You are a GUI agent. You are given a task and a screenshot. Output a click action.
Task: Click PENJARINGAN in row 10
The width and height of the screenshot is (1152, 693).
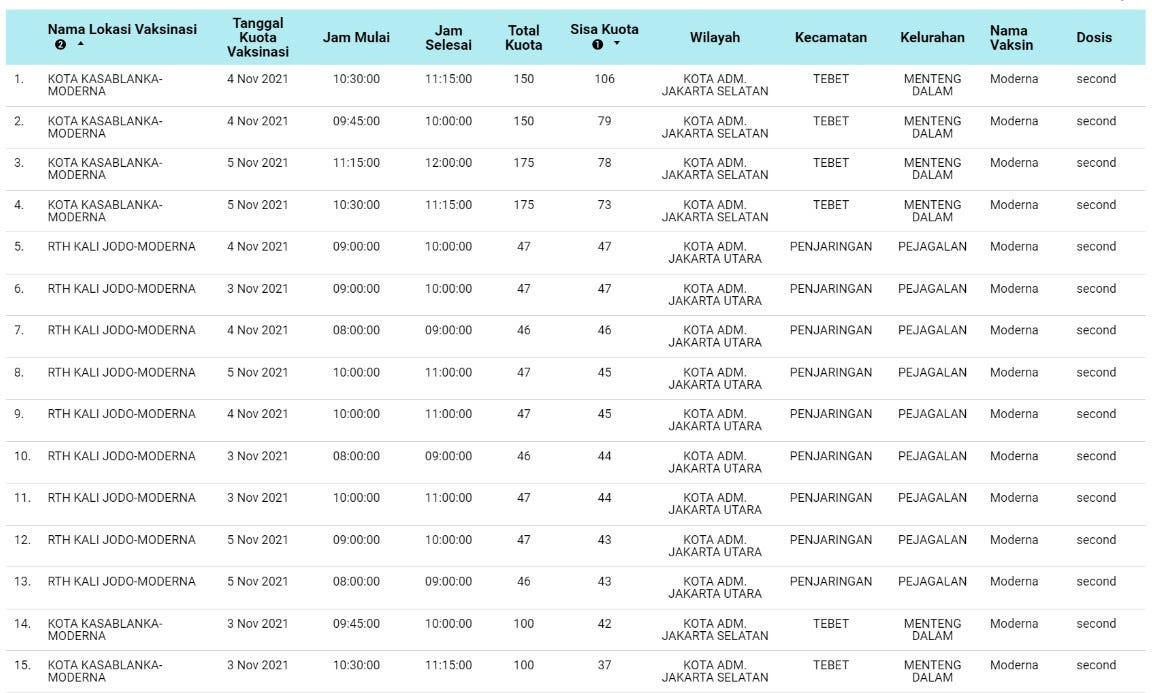[831, 456]
